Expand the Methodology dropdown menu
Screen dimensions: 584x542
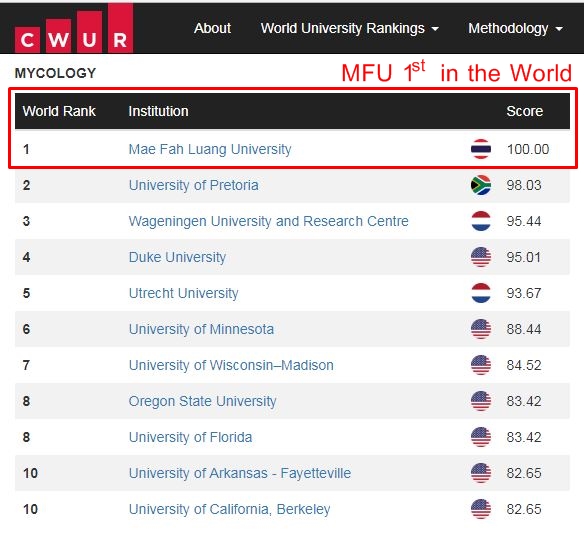tap(515, 28)
